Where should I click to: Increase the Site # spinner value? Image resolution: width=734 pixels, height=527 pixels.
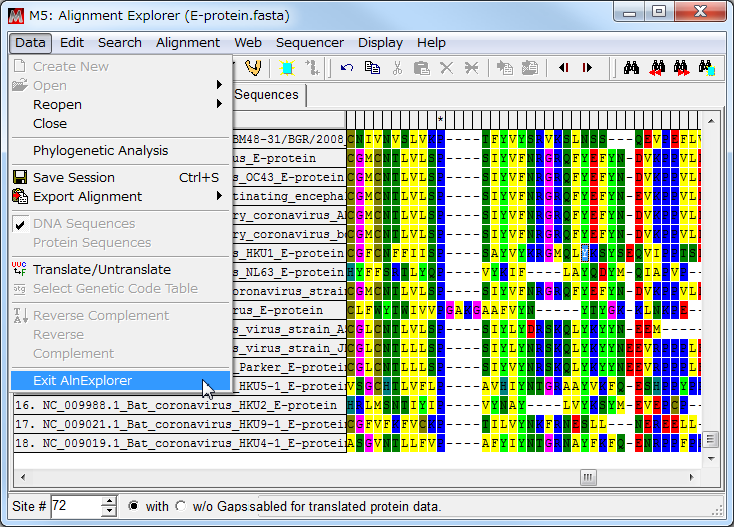click(109, 501)
